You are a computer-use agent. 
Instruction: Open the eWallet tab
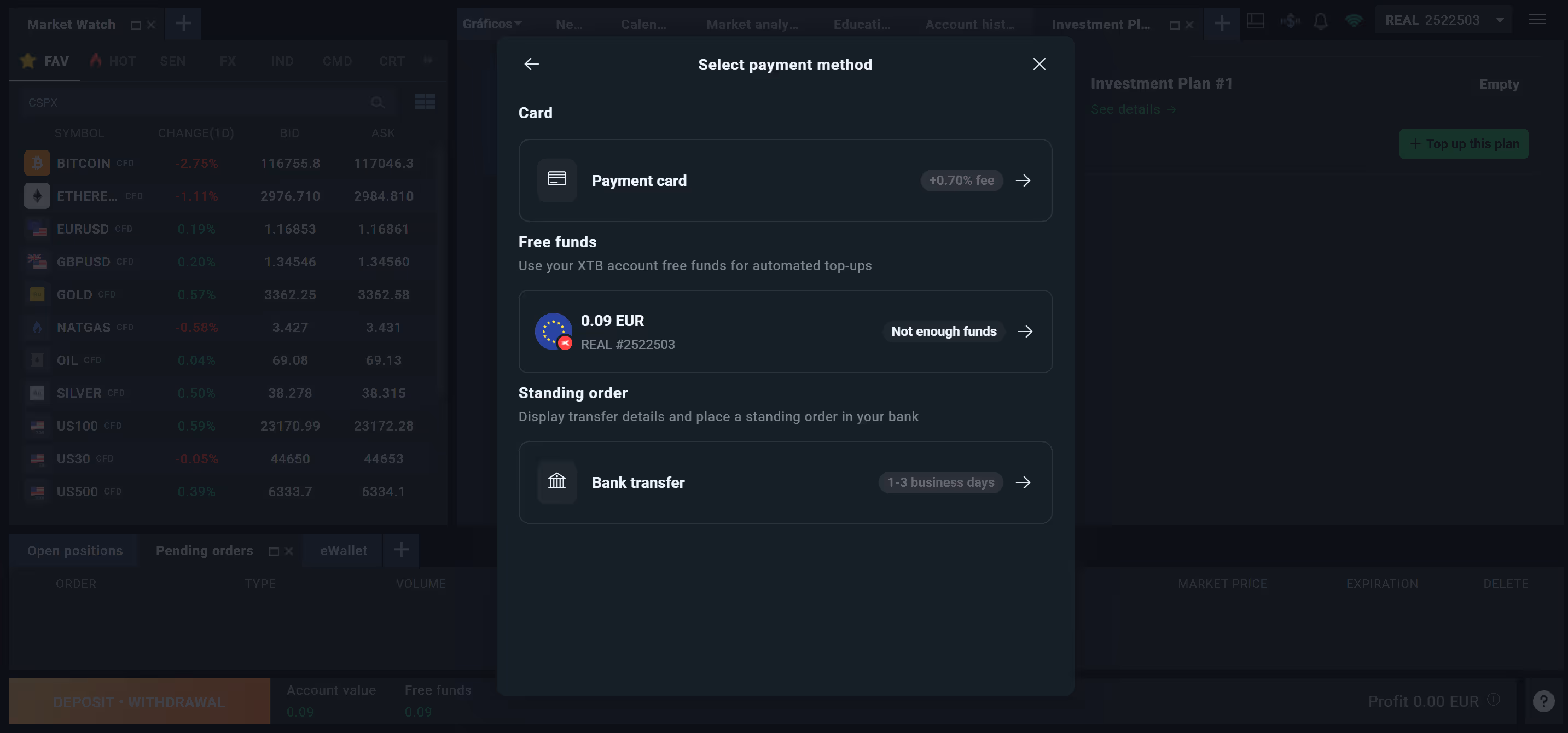pyautogui.click(x=343, y=550)
